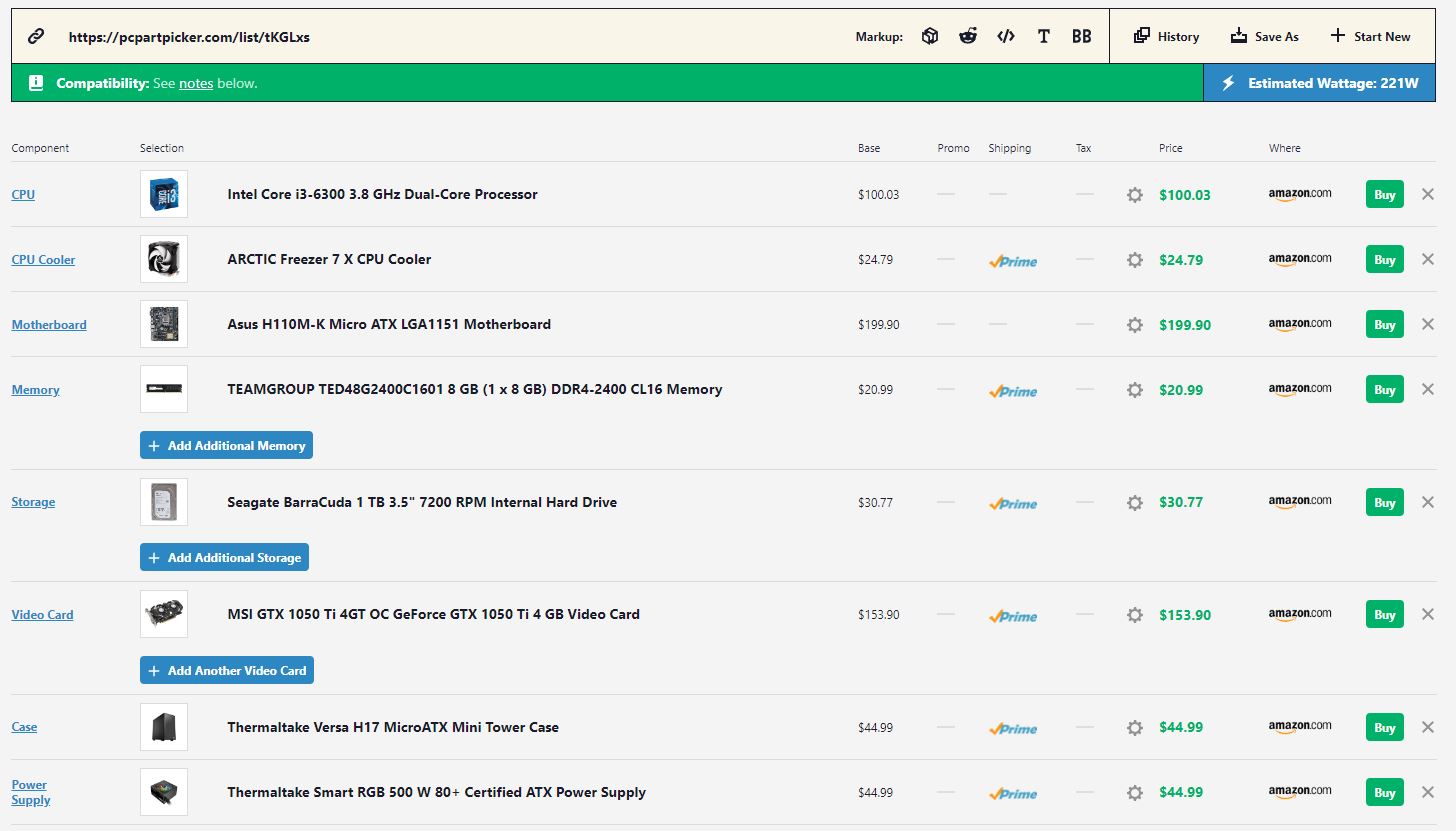Buy the TEAMGROUP 8 GB memory
1456x831 pixels.
click(1385, 390)
